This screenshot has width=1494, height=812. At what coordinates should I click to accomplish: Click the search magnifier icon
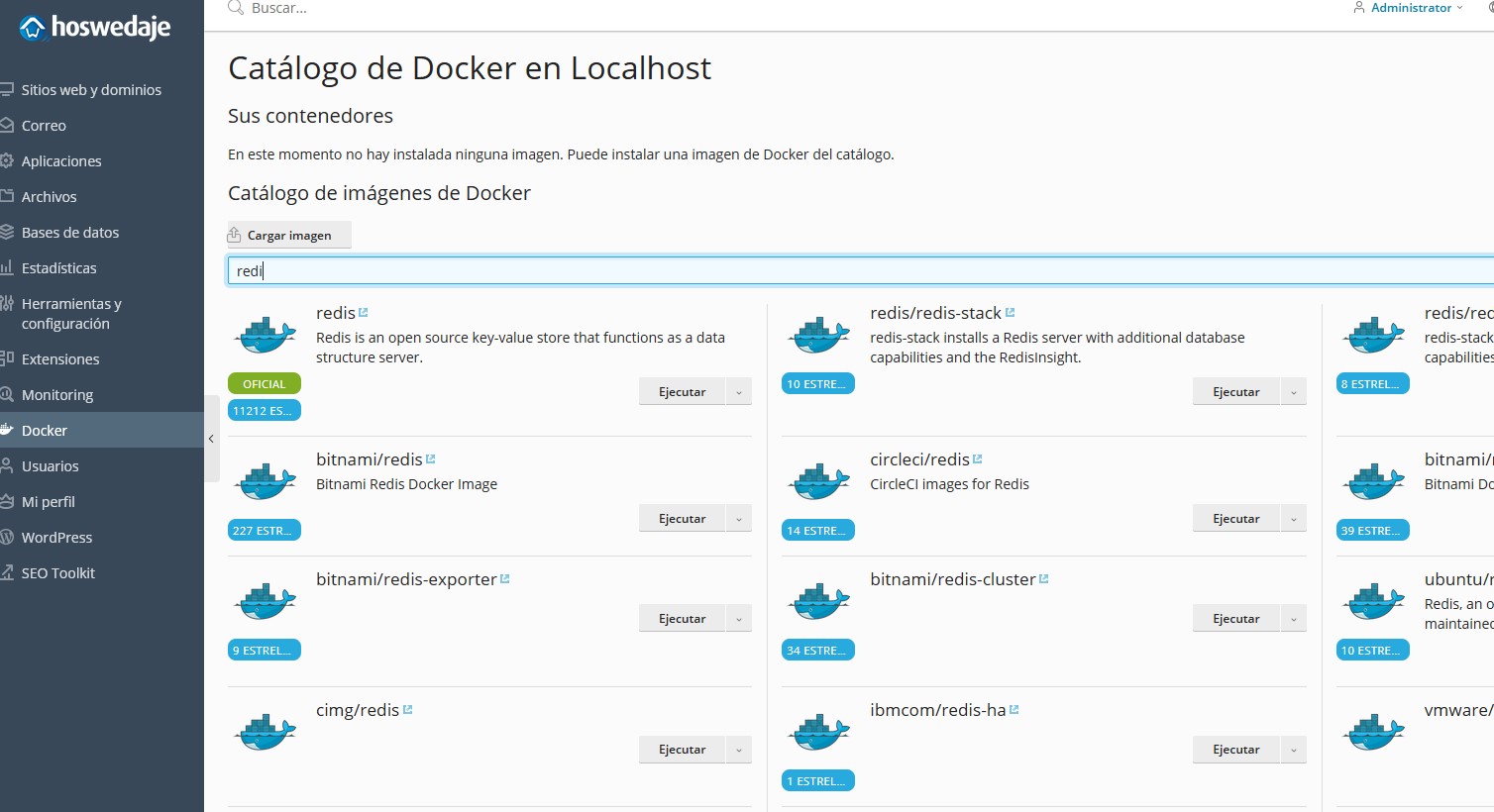click(235, 8)
